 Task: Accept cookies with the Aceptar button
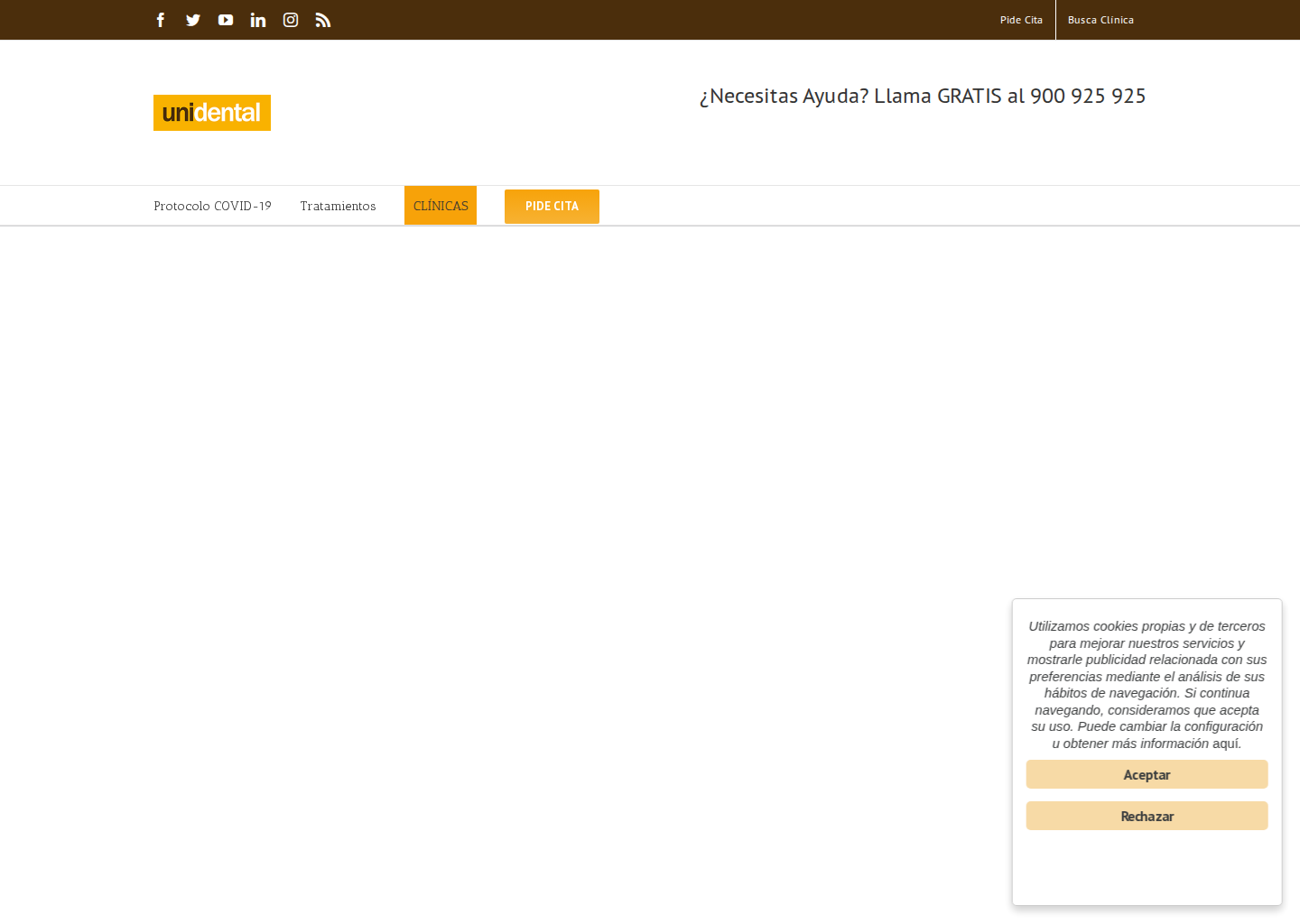(1147, 774)
